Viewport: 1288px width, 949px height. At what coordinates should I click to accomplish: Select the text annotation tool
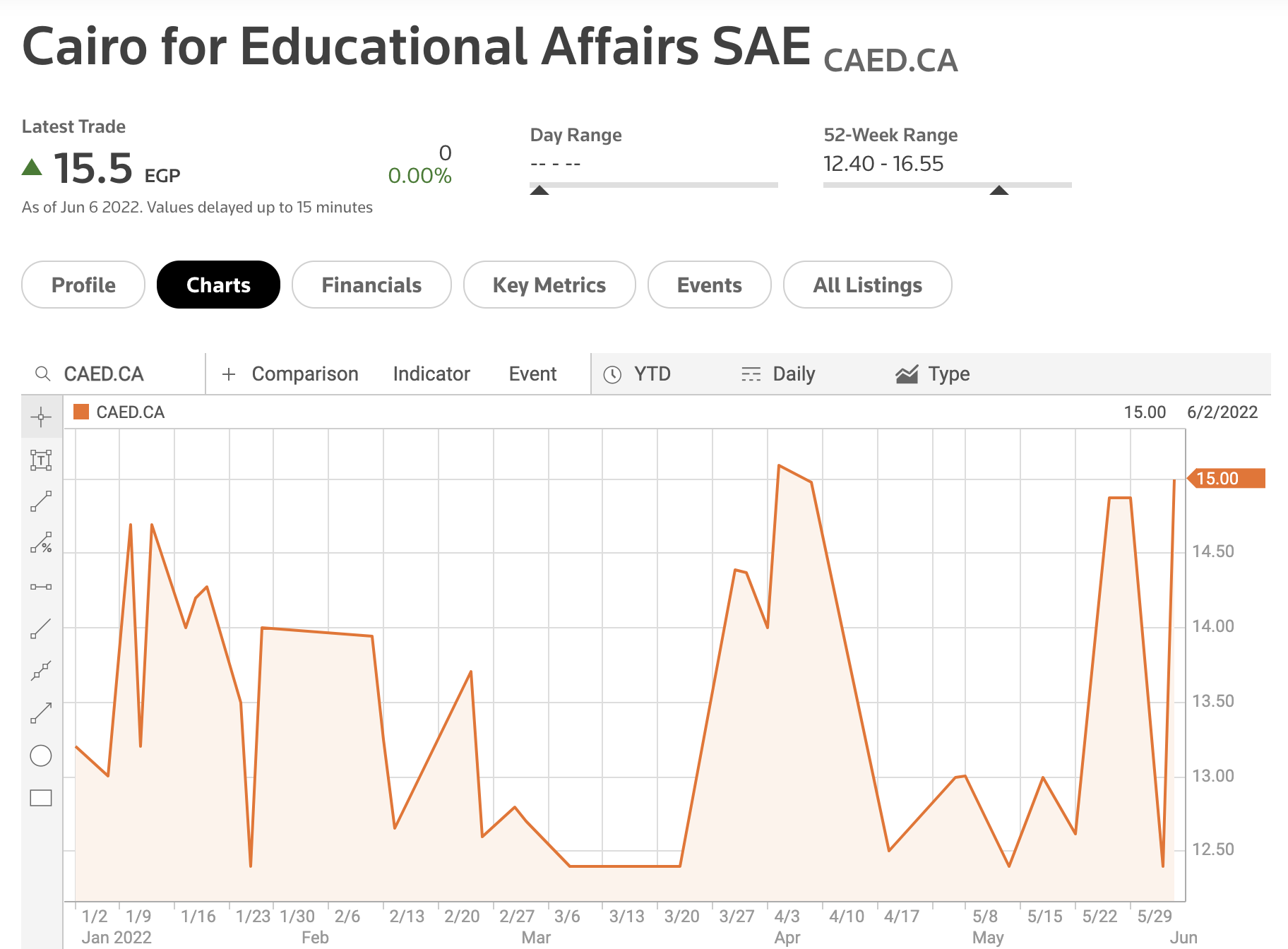(x=41, y=460)
